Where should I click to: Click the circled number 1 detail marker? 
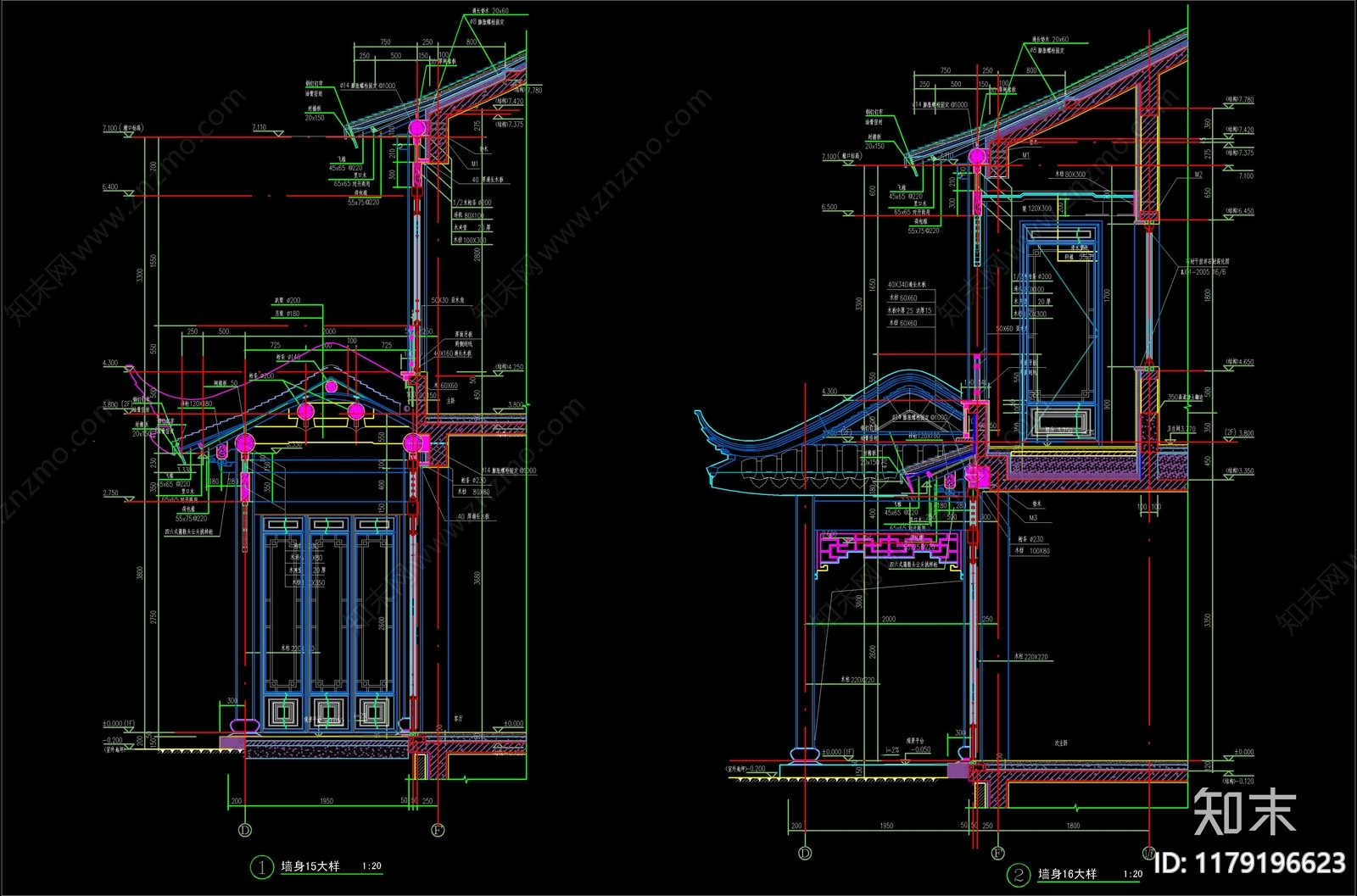260,867
